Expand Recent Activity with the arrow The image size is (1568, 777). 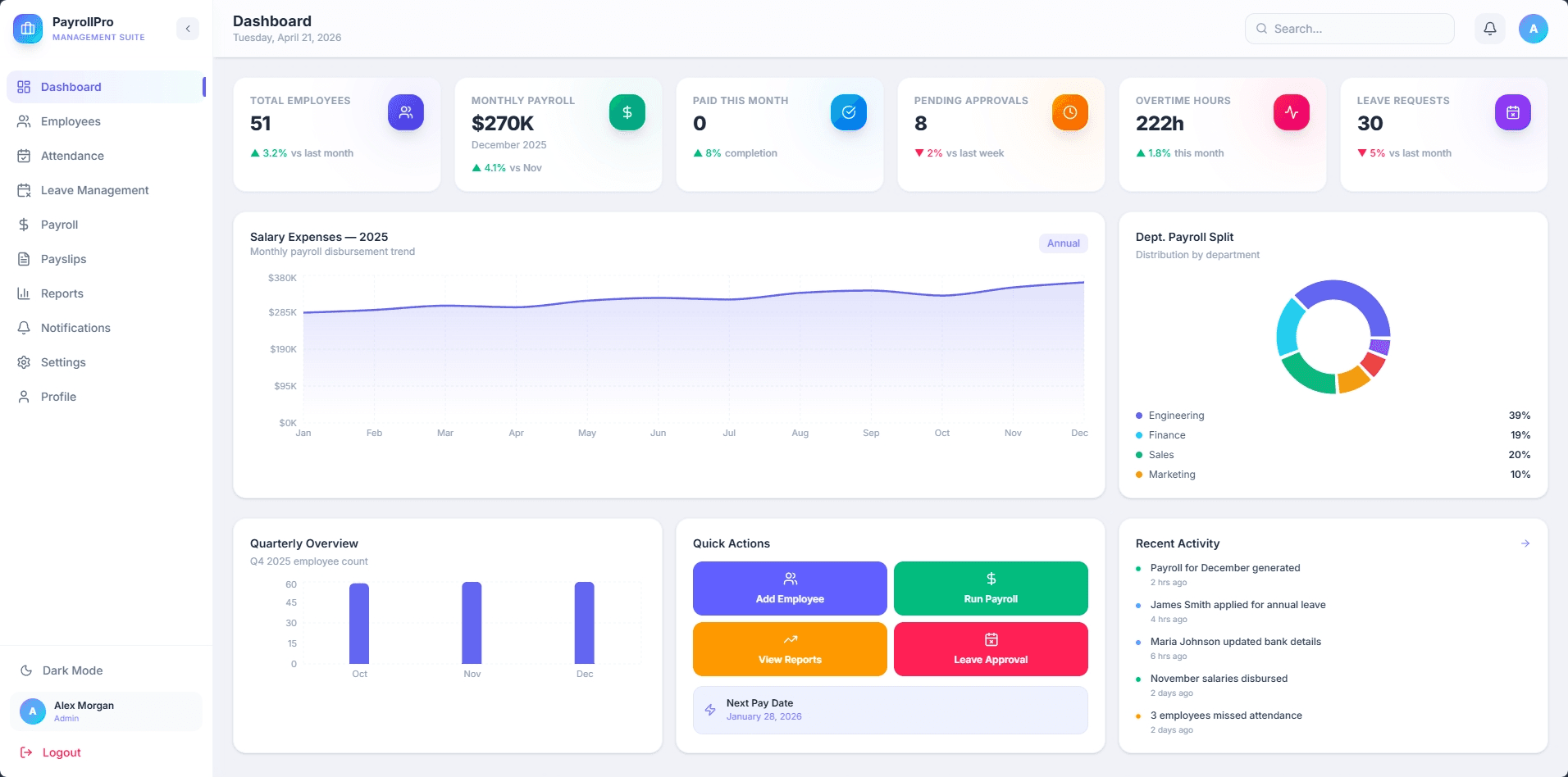tap(1525, 543)
